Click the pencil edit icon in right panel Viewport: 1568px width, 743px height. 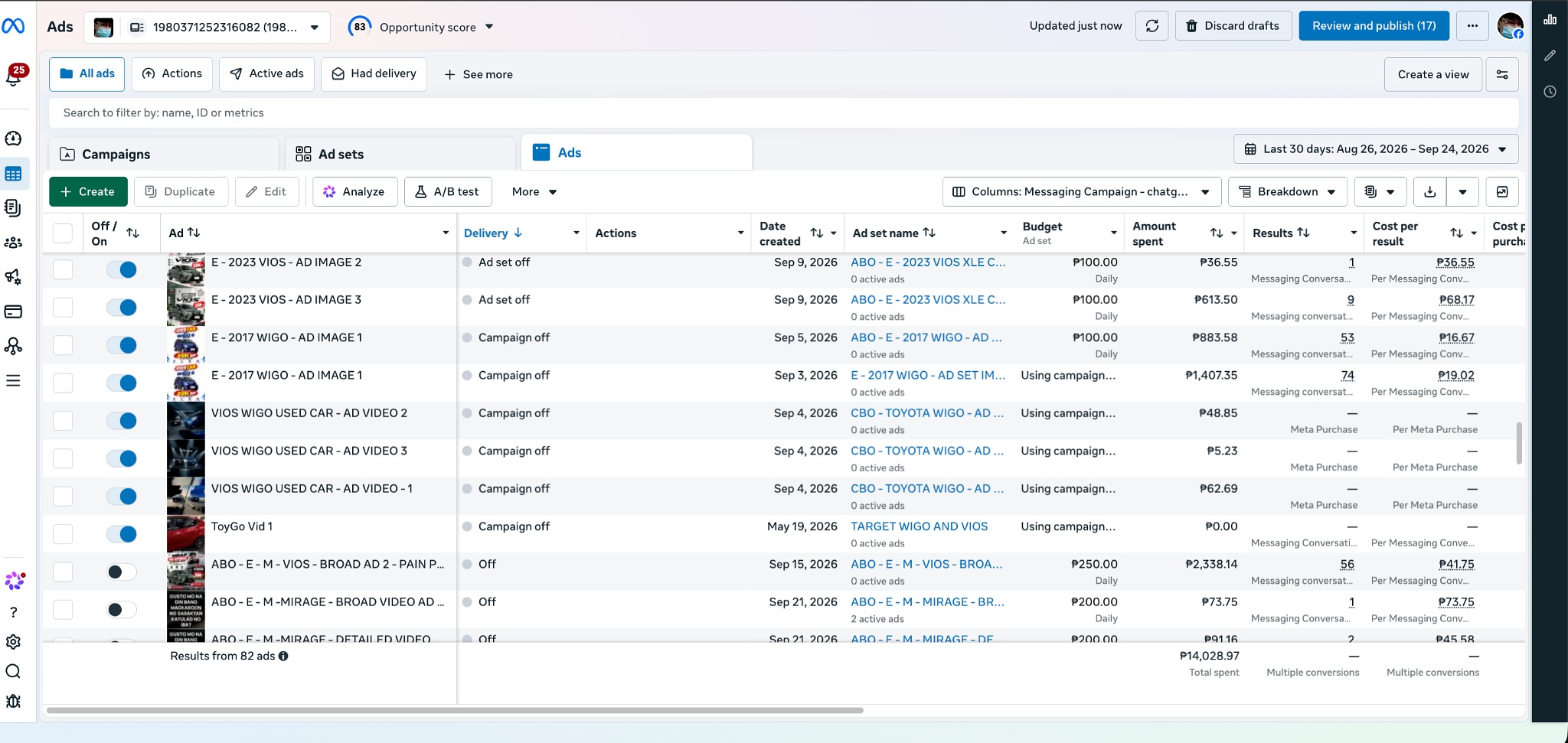point(1550,55)
